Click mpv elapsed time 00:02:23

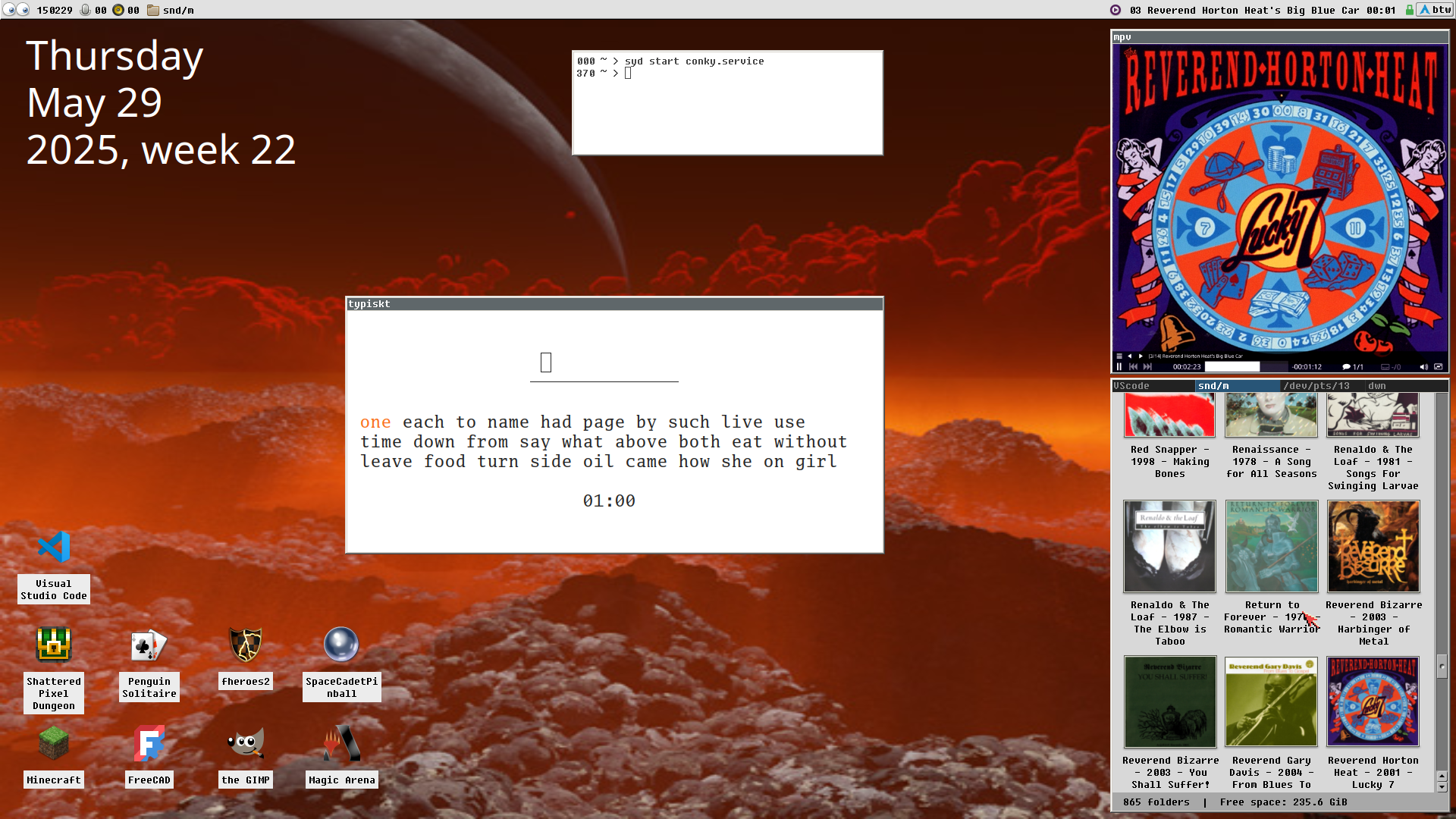(x=1187, y=367)
